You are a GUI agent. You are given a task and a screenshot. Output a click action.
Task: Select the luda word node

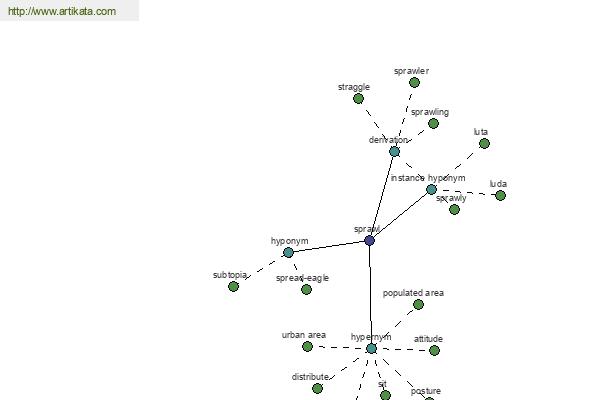(500, 195)
